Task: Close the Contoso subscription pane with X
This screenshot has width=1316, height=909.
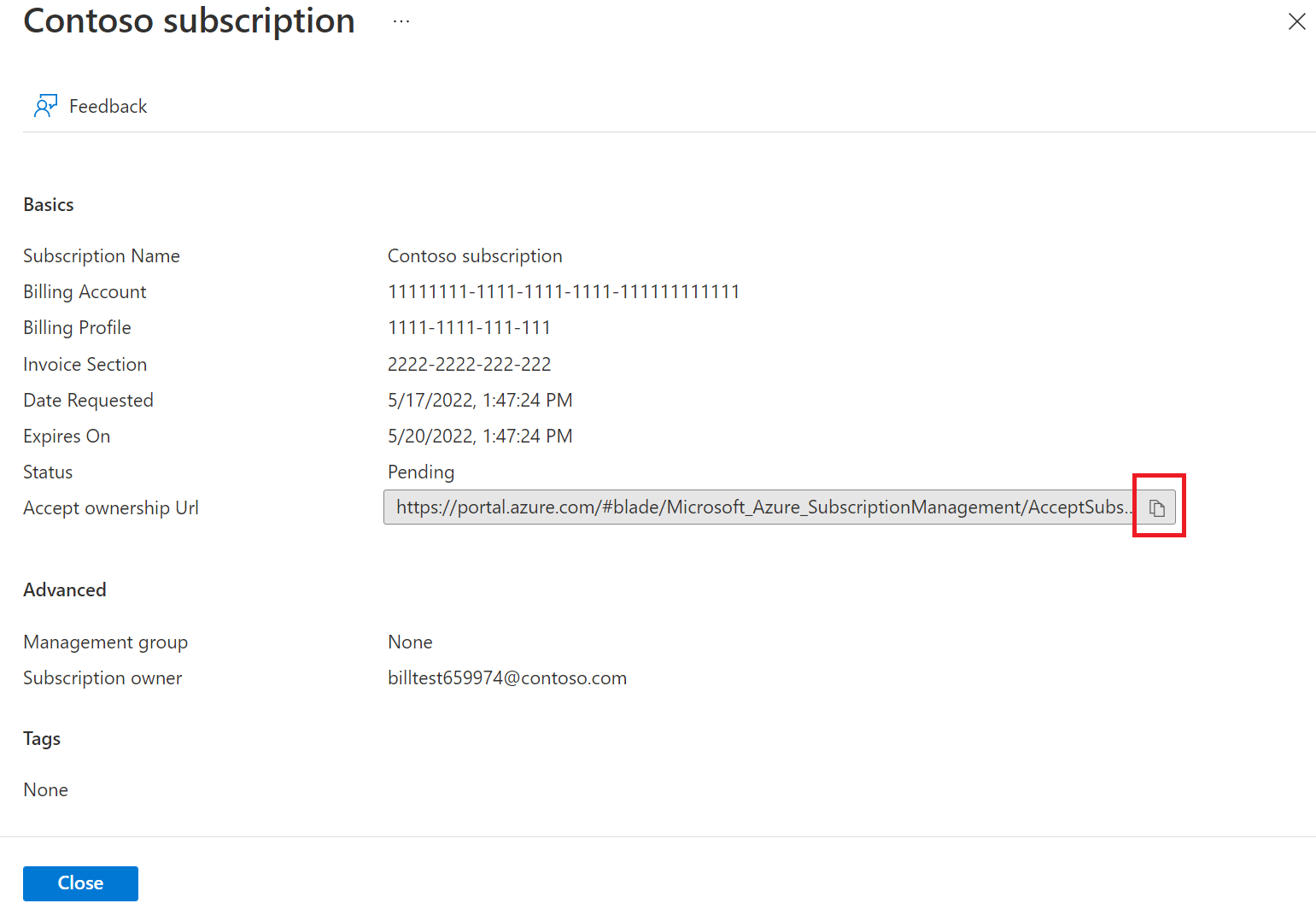Action: (1296, 21)
